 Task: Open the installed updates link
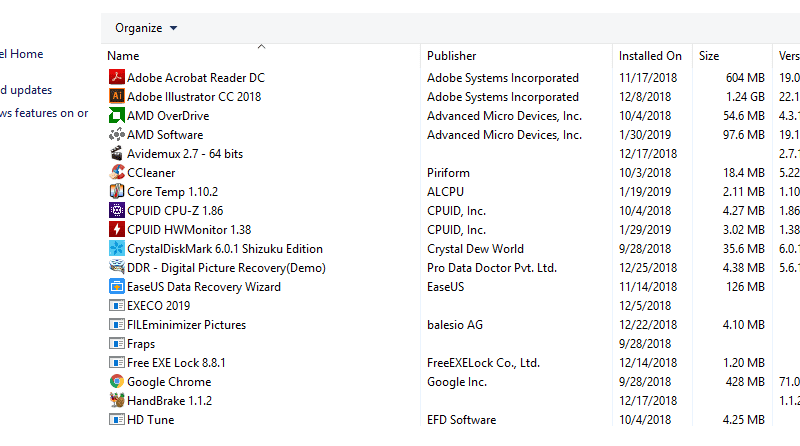click(26, 90)
